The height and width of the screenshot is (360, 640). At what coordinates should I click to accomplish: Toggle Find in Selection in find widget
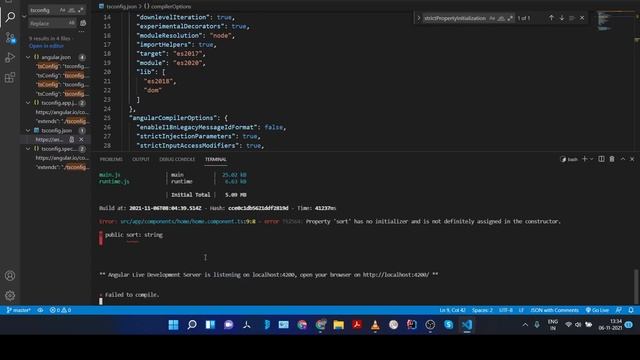tap(572, 18)
